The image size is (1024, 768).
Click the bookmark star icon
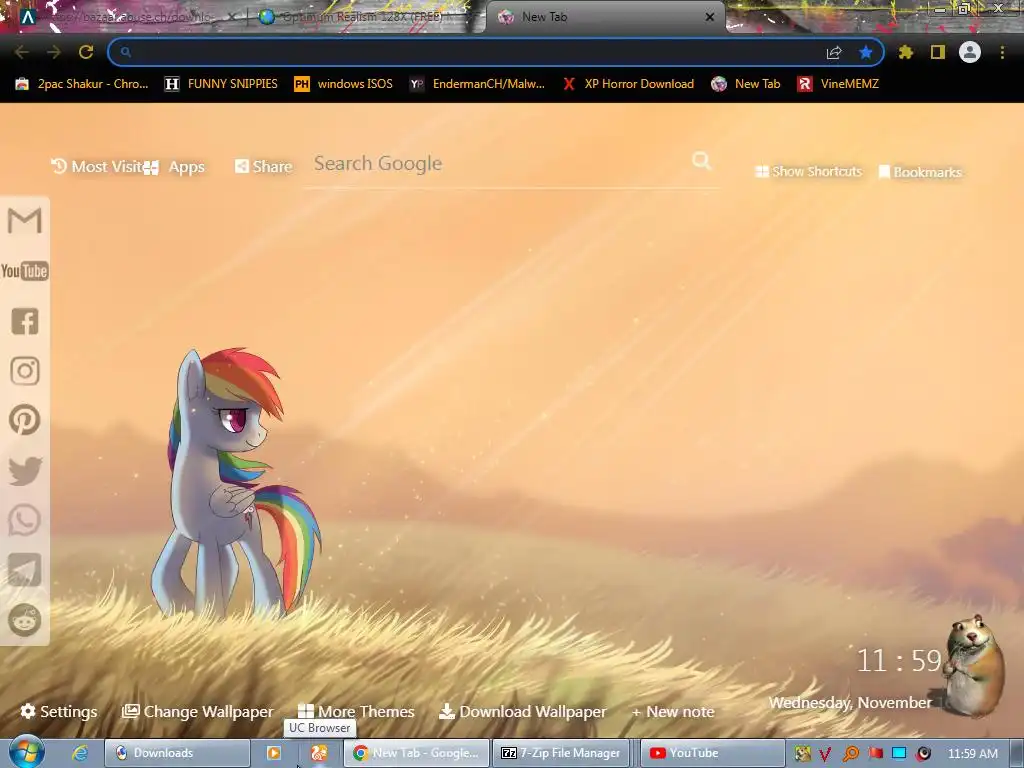click(x=866, y=52)
